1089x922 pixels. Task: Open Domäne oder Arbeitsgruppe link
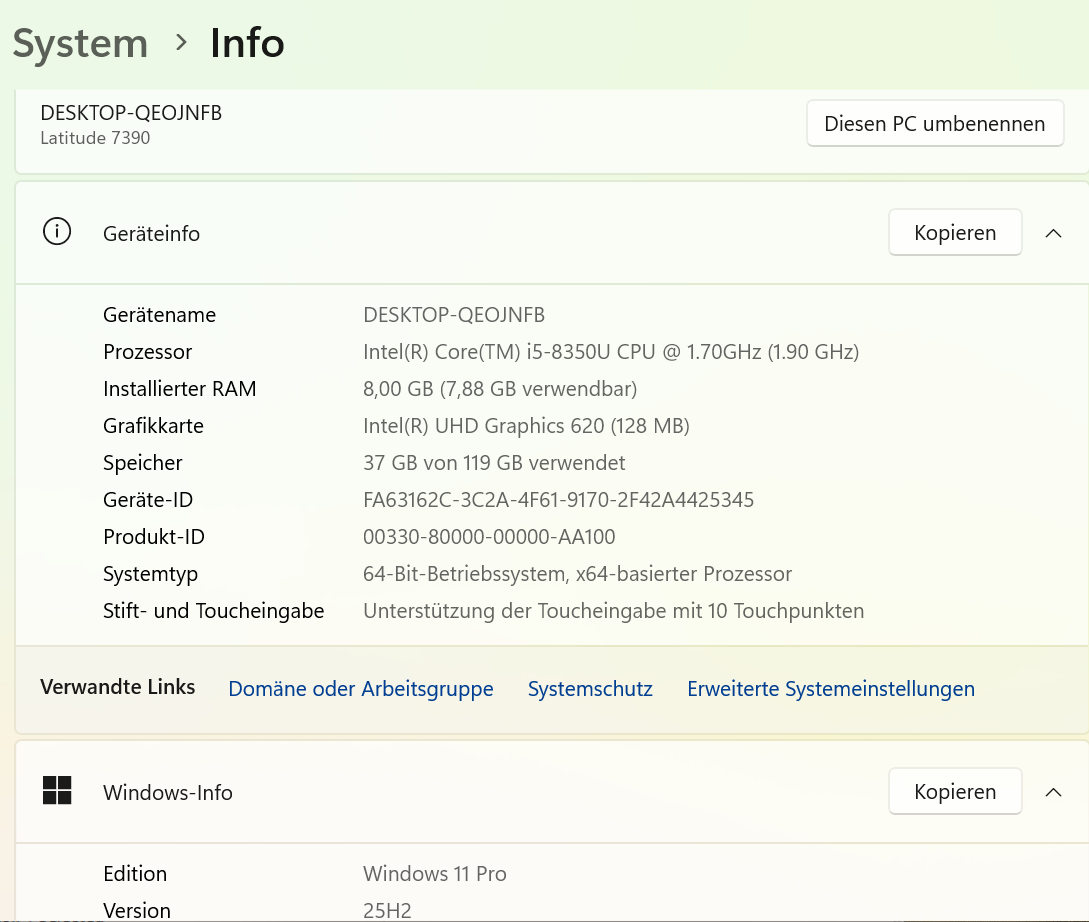[360, 689]
